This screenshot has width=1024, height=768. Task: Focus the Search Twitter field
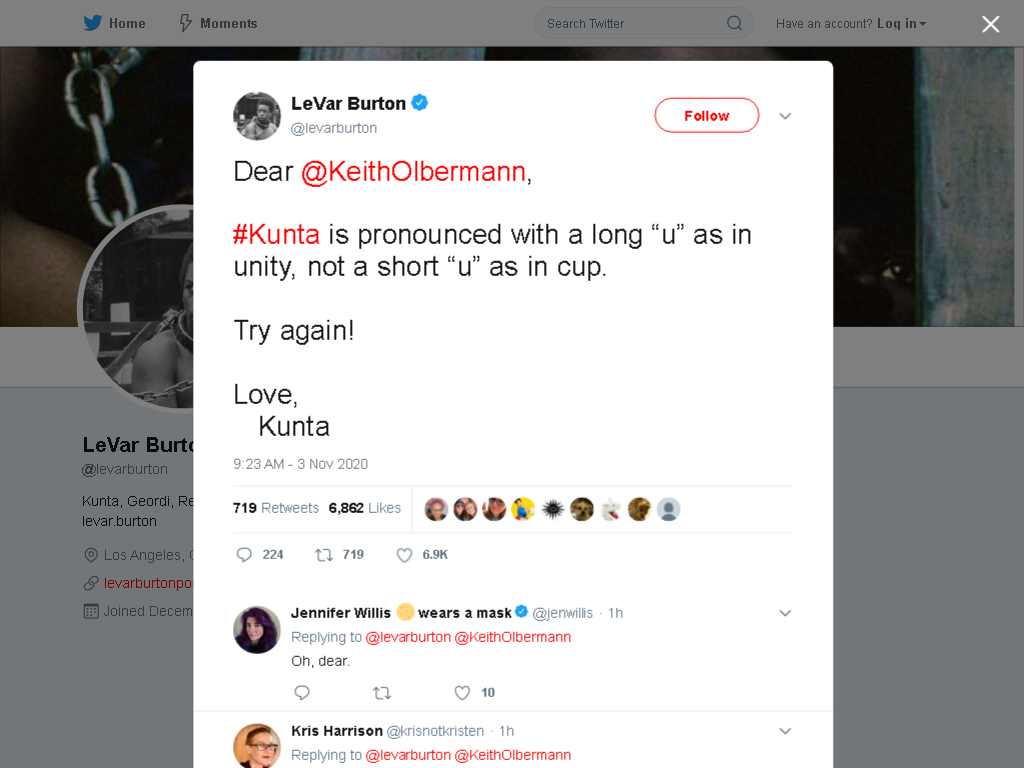click(x=643, y=24)
